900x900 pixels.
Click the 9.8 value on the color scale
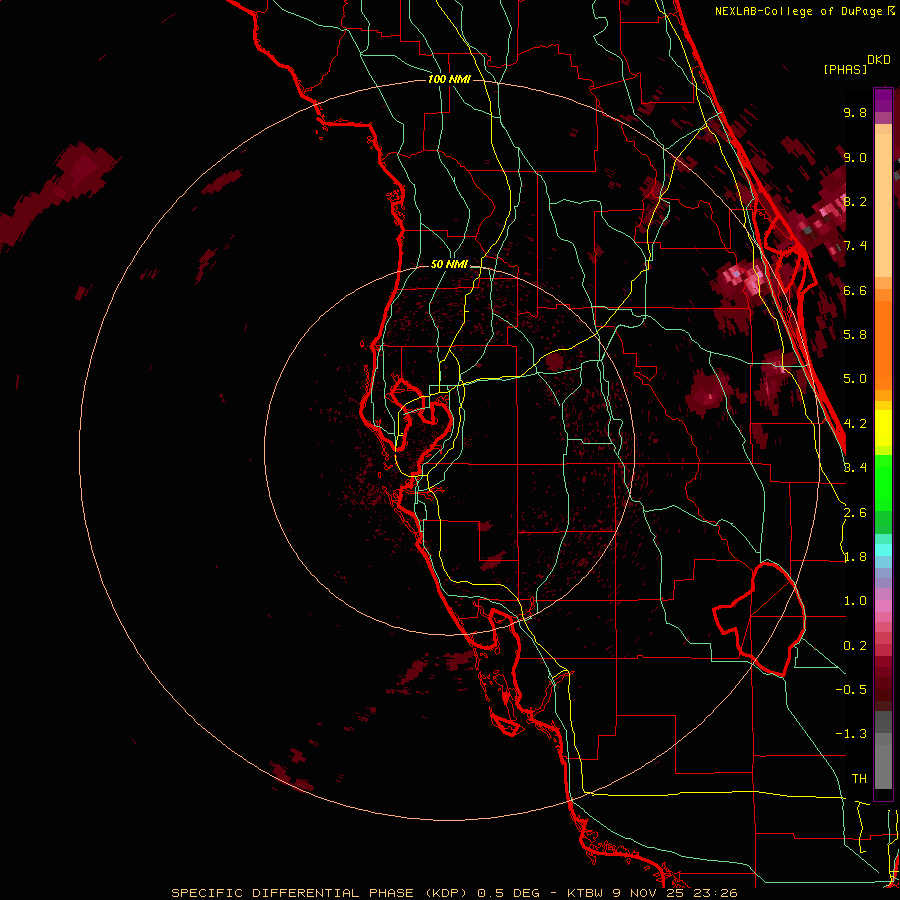(x=855, y=112)
